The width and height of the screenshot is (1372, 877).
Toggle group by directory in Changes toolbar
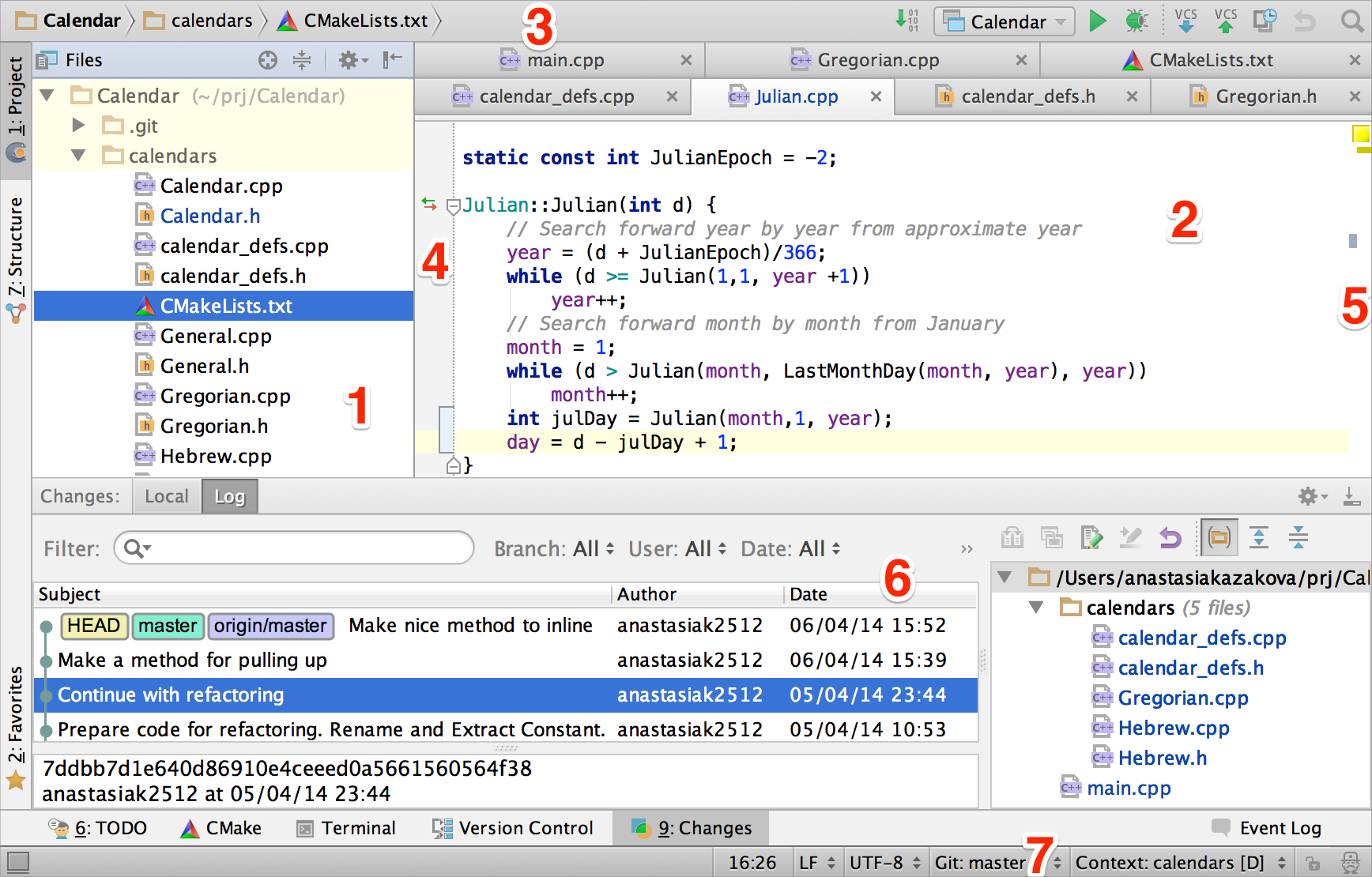click(x=1219, y=538)
